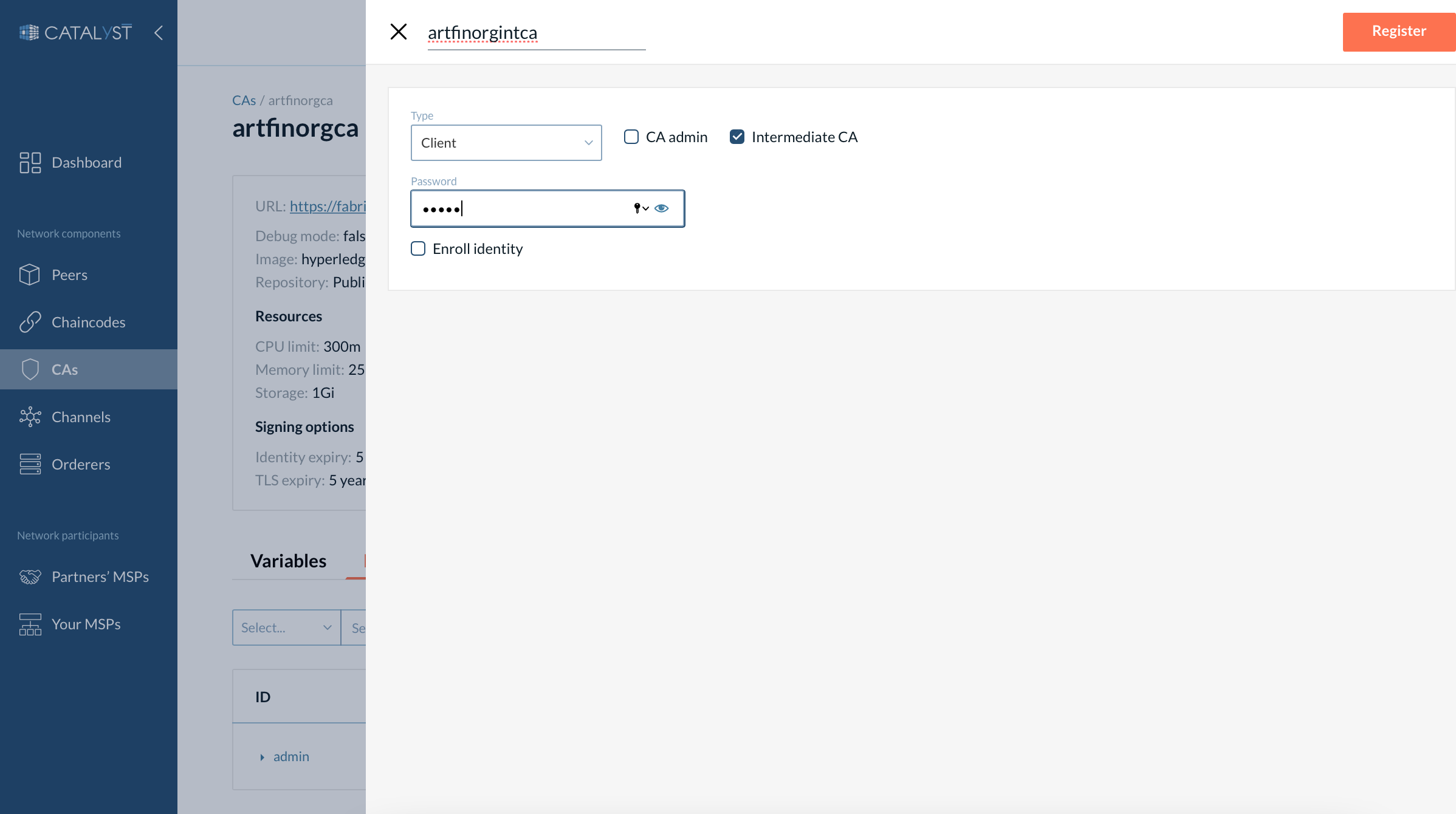1456x814 pixels.
Task: Click the password field to edit
Action: tap(547, 208)
